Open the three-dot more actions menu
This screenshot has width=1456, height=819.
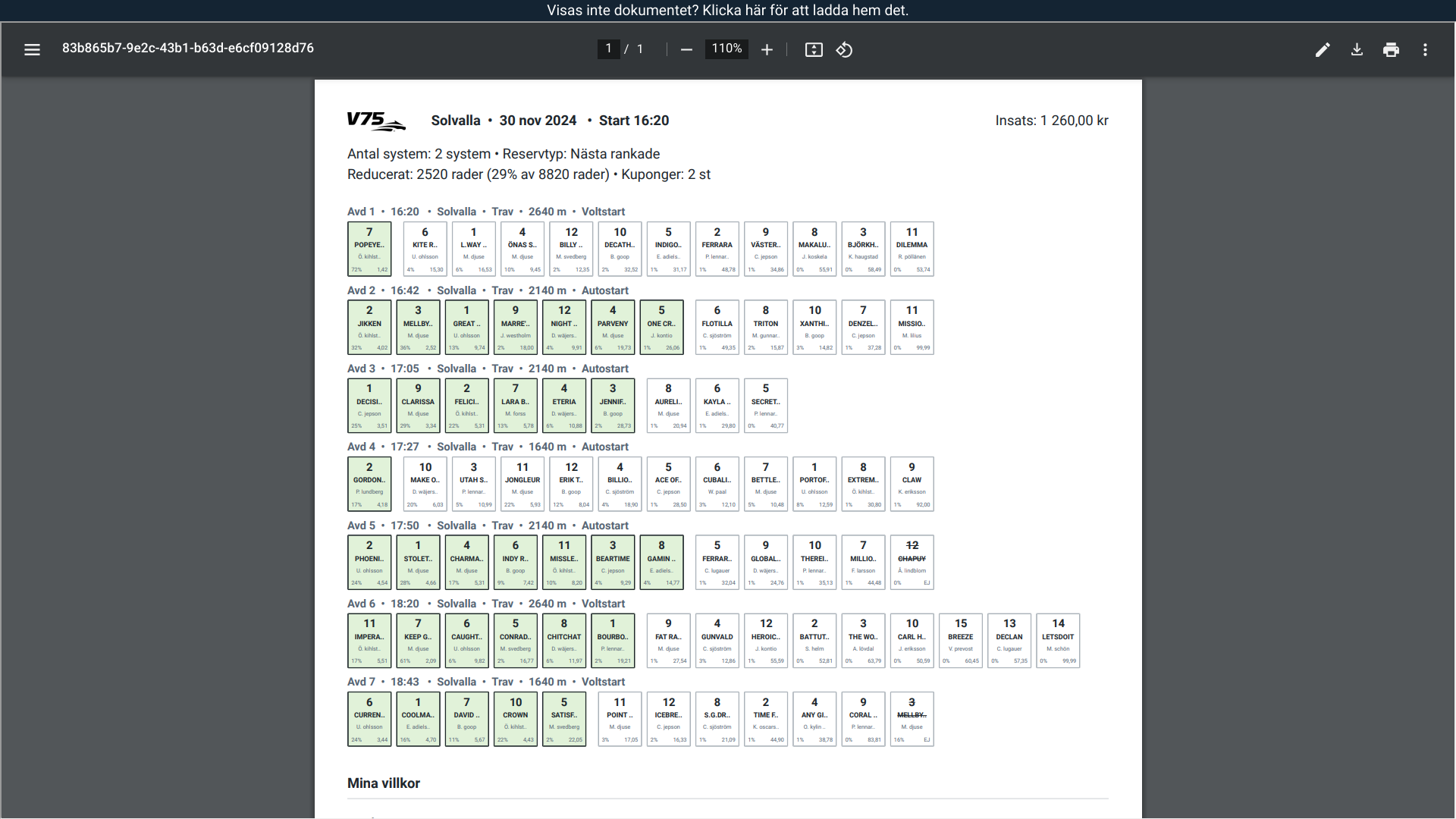pos(1425,49)
